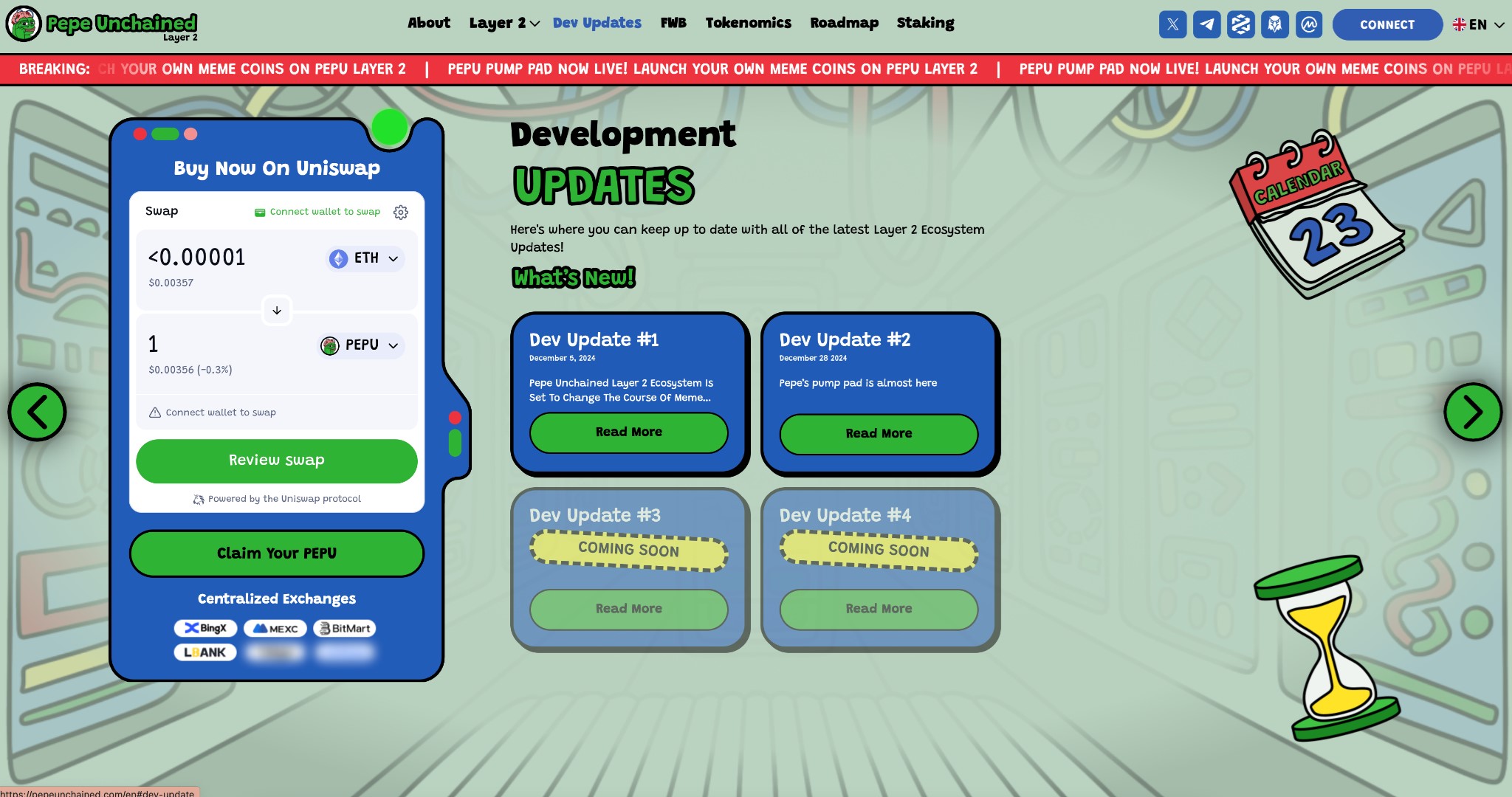This screenshot has width=1512, height=797.
Task: Open the Telegram social icon
Action: pos(1206,24)
